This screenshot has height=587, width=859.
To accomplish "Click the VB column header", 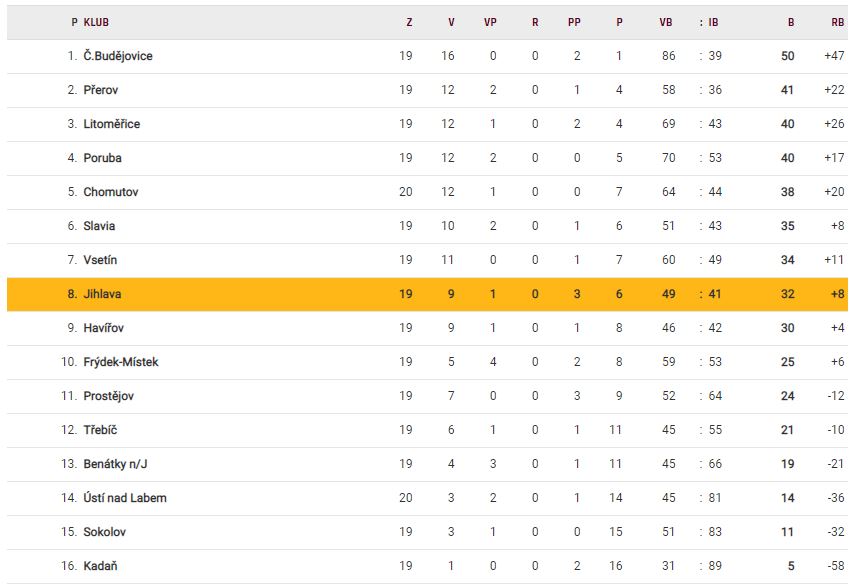I will click(666, 22).
